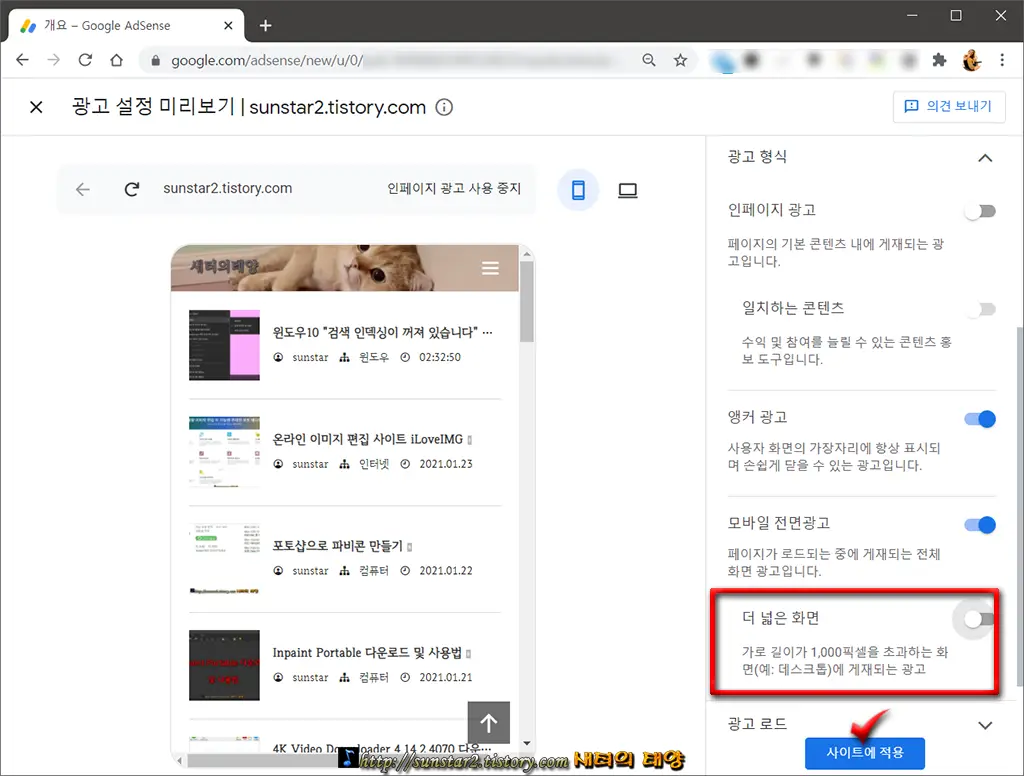Image resolution: width=1024 pixels, height=776 pixels.
Task: Click the 사이트에 적용 button
Action: [x=864, y=754]
